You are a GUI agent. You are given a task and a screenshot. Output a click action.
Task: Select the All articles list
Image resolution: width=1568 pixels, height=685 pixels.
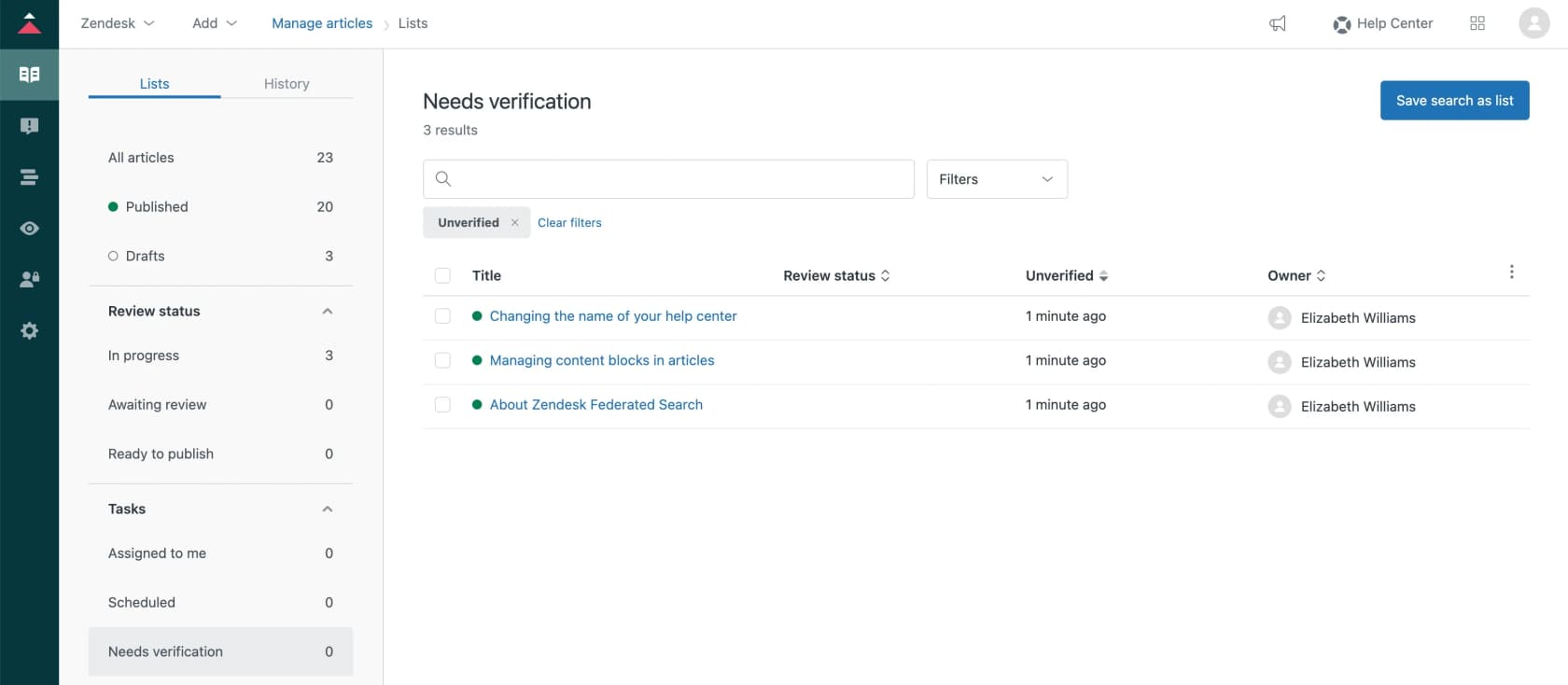point(220,158)
